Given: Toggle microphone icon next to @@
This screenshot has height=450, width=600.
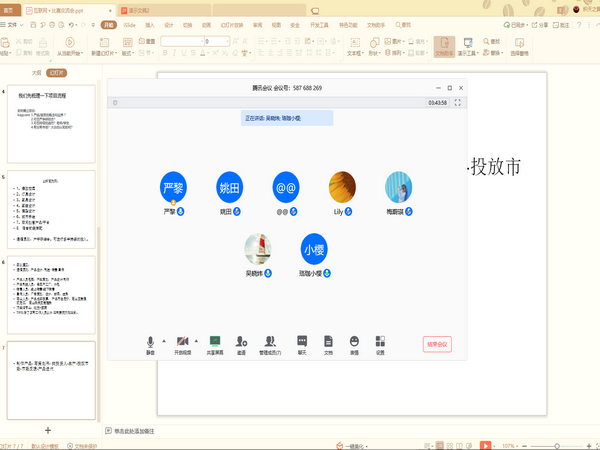Looking at the screenshot, I should tap(293, 212).
